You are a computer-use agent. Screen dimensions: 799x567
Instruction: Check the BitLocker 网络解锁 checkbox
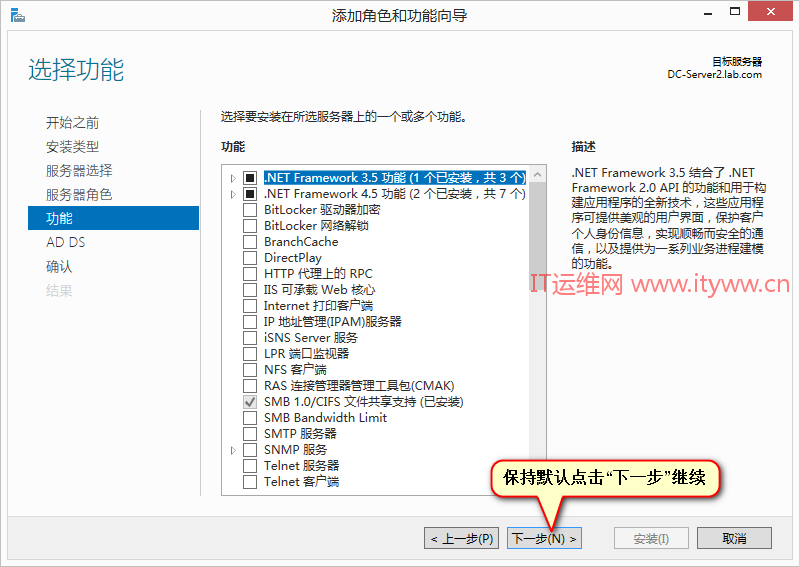pyautogui.click(x=250, y=226)
